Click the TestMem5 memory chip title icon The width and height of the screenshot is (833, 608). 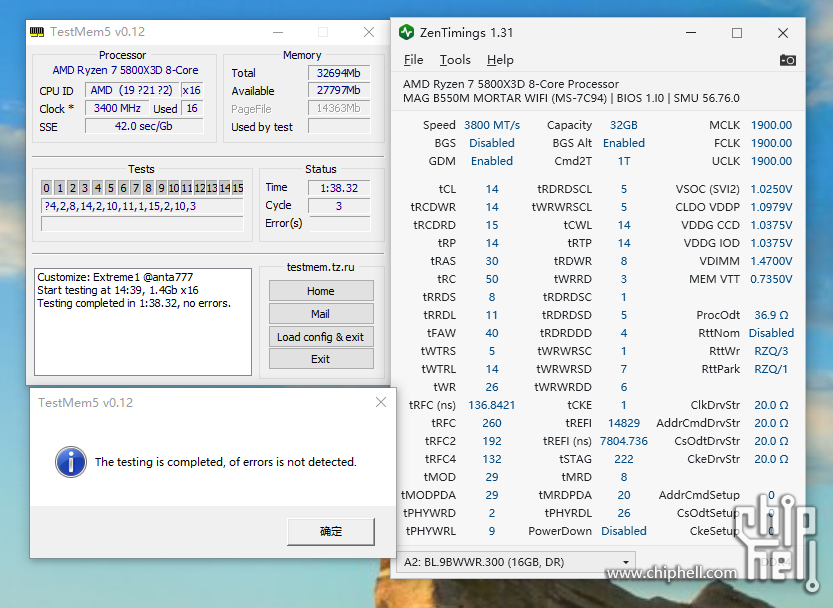pyautogui.click(x=37, y=32)
